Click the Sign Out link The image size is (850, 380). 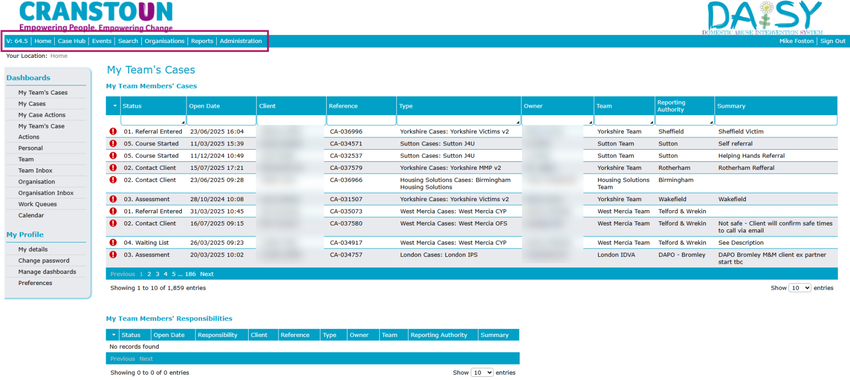833,41
